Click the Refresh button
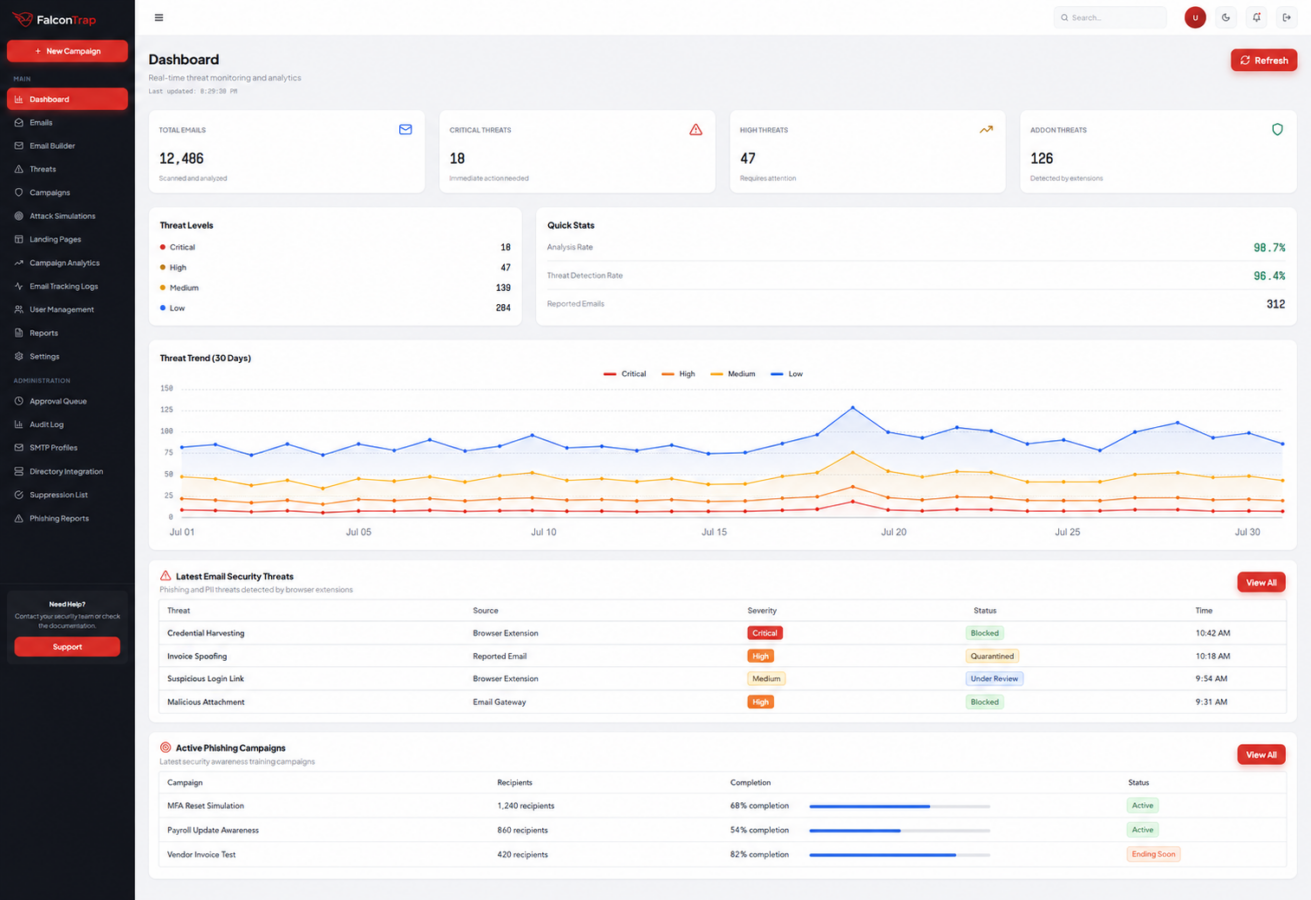Image resolution: width=1311 pixels, height=900 pixels. 1264,60
